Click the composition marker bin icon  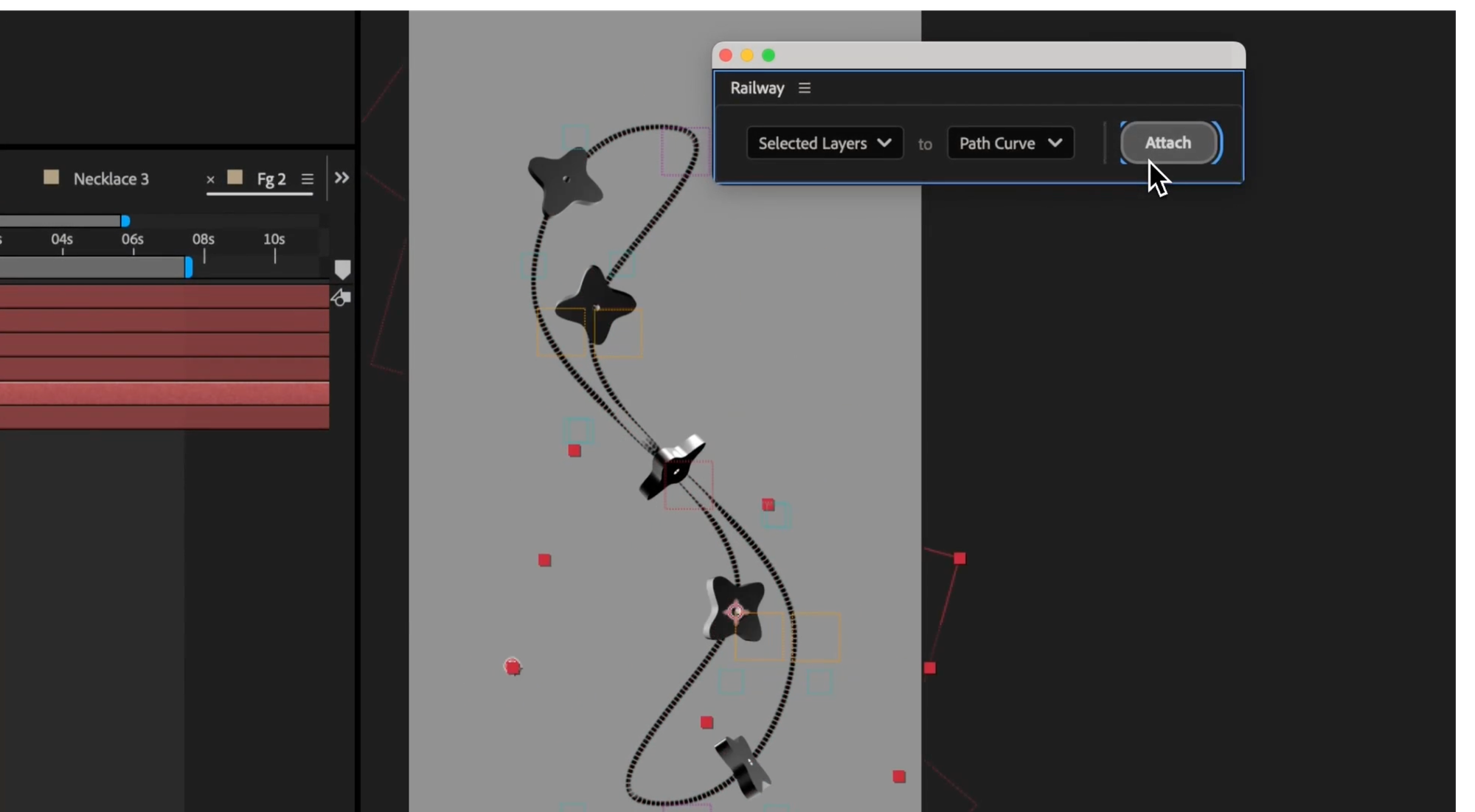342,269
